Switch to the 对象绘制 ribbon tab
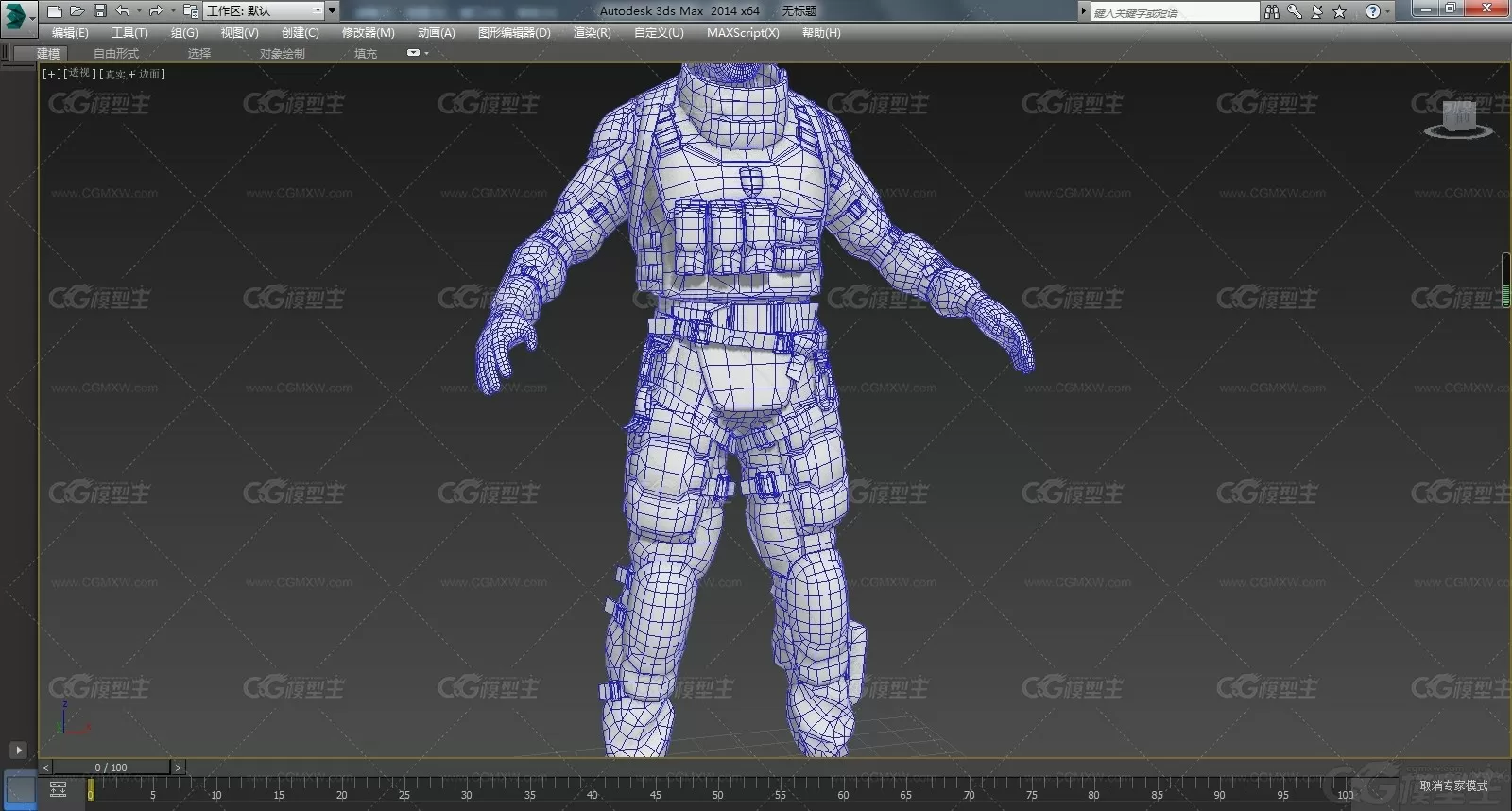 [282, 54]
